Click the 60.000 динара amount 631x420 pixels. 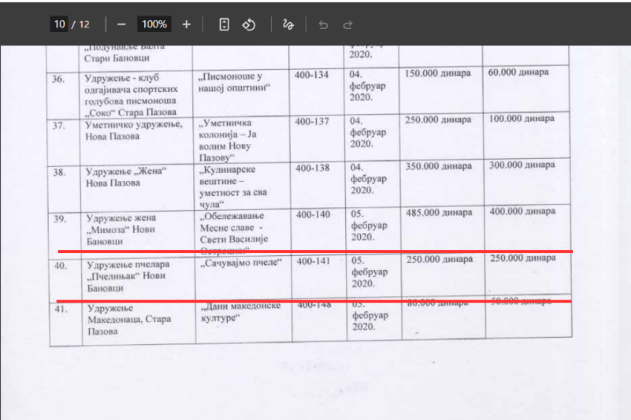[x=520, y=74]
